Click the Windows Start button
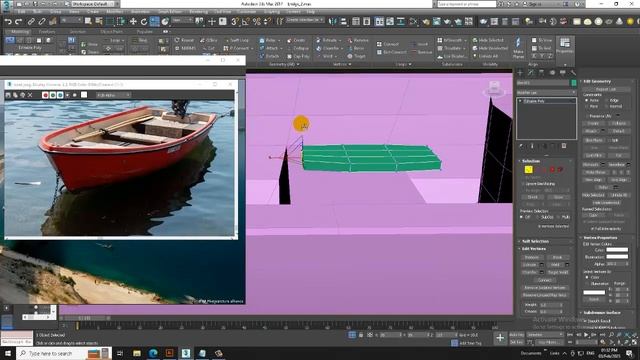Image resolution: width=640 pixels, height=360 pixels. coord(8,353)
